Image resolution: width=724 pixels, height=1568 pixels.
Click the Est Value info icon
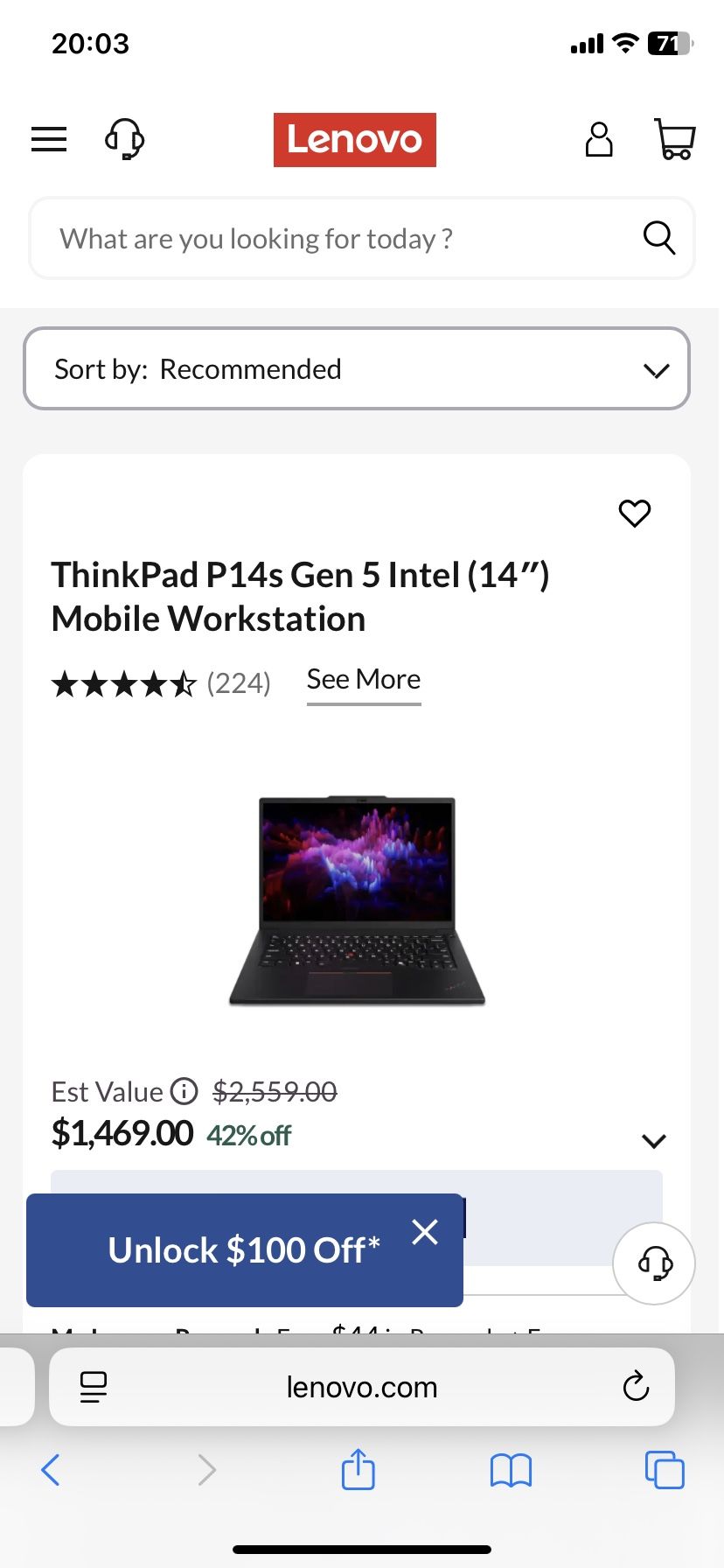tap(184, 1091)
